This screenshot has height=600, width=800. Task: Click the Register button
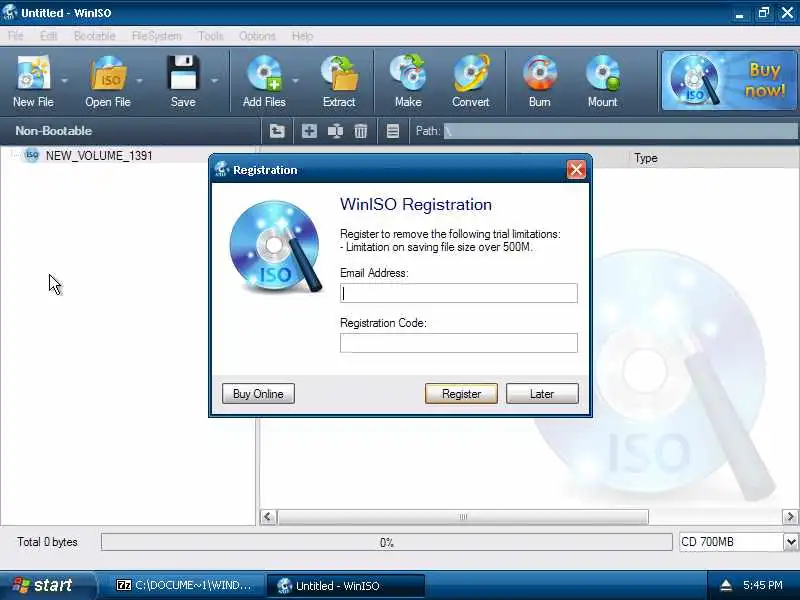(461, 394)
